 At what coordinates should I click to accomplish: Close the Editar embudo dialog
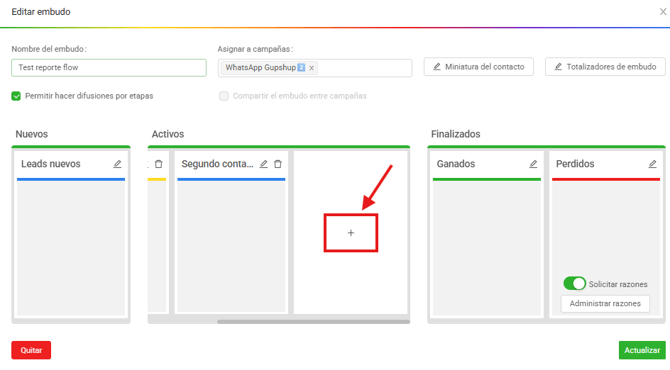pyautogui.click(x=663, y=12)
